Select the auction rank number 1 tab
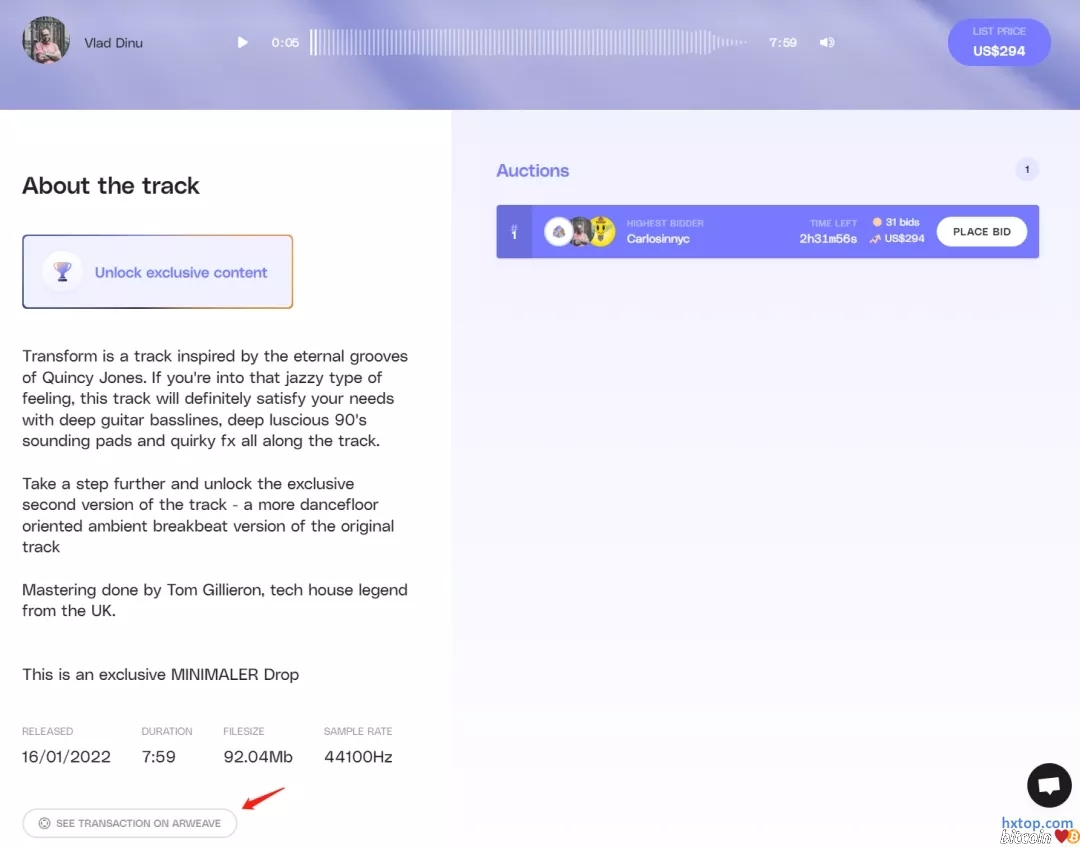Screen dimensions: 1080x847 (514, 232)
